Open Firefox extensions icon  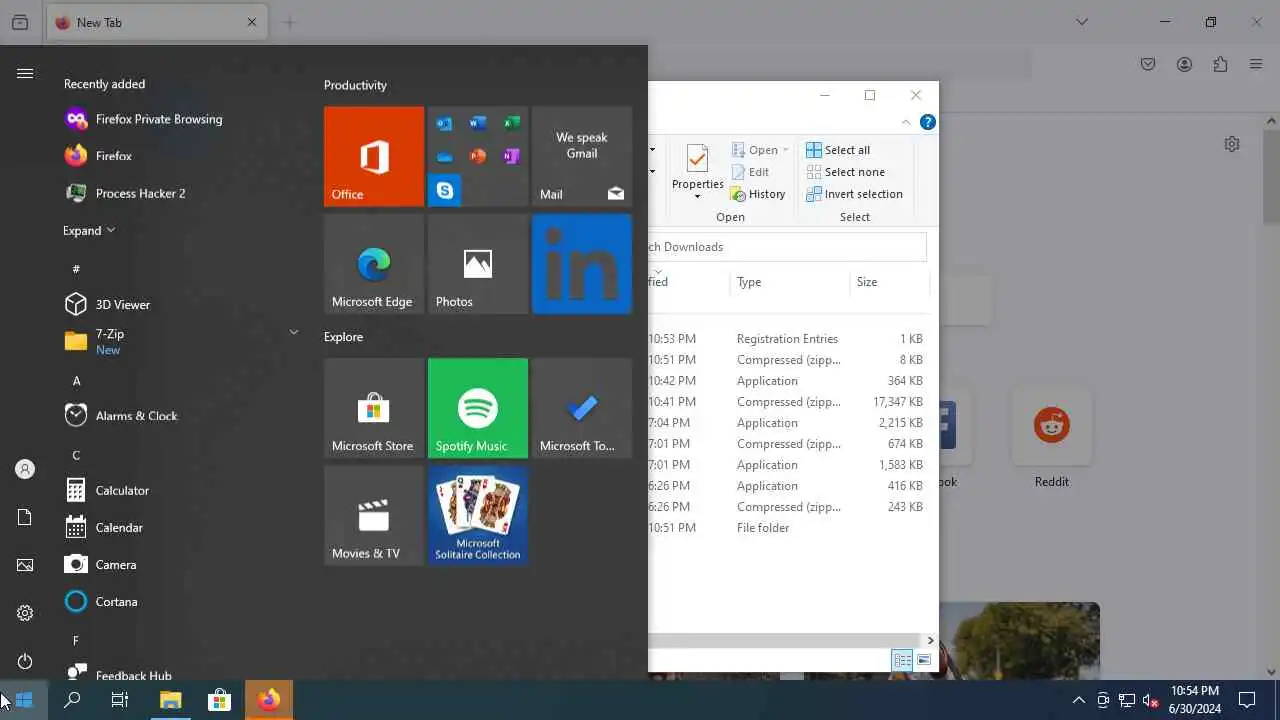pos(1220,64)
